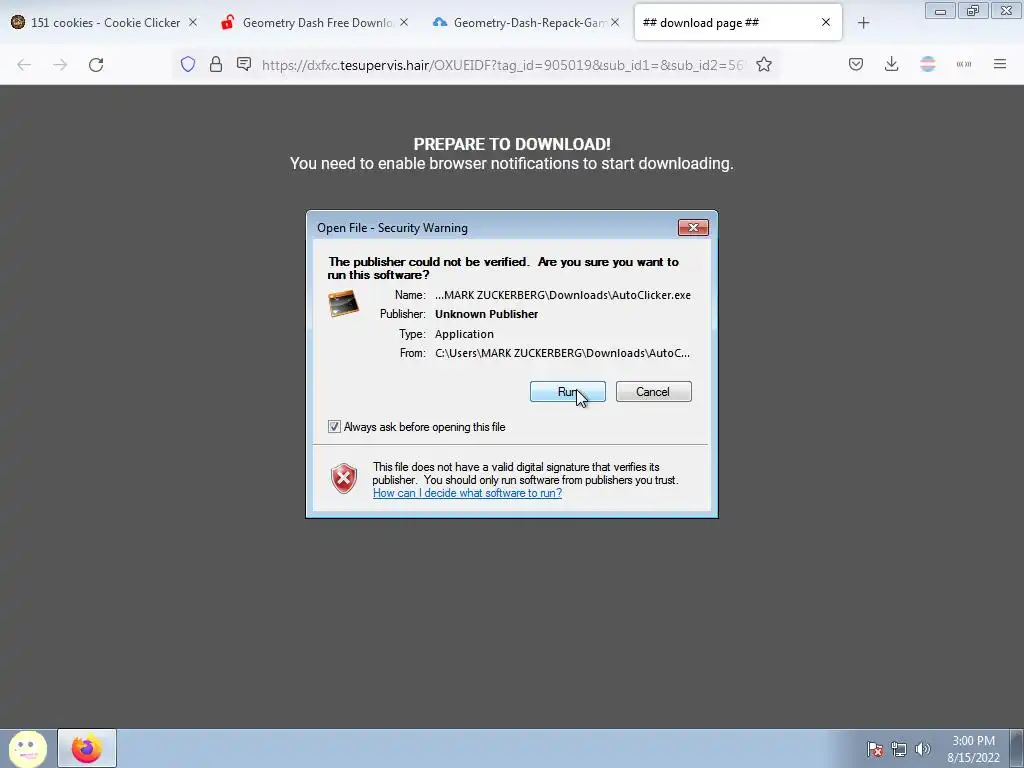Image resolution: width=1024 pixels, height=768 pixels.
Task: Go forward to the next page
Action: pos(60,65)
